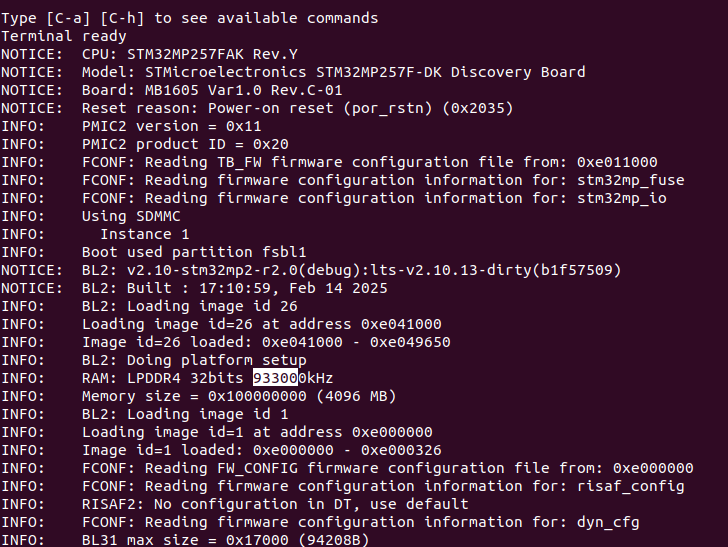Click the 'dyn_cfg' text
Screen dimensions: 728x547
tap(608, 522)
